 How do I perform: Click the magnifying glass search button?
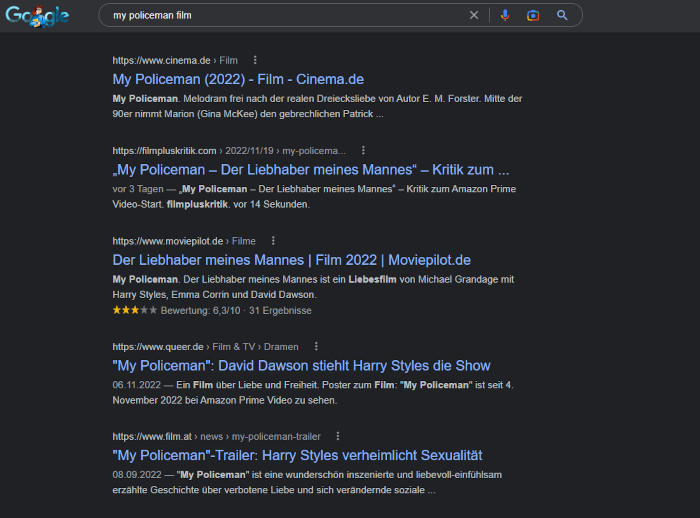coord(562,15)
